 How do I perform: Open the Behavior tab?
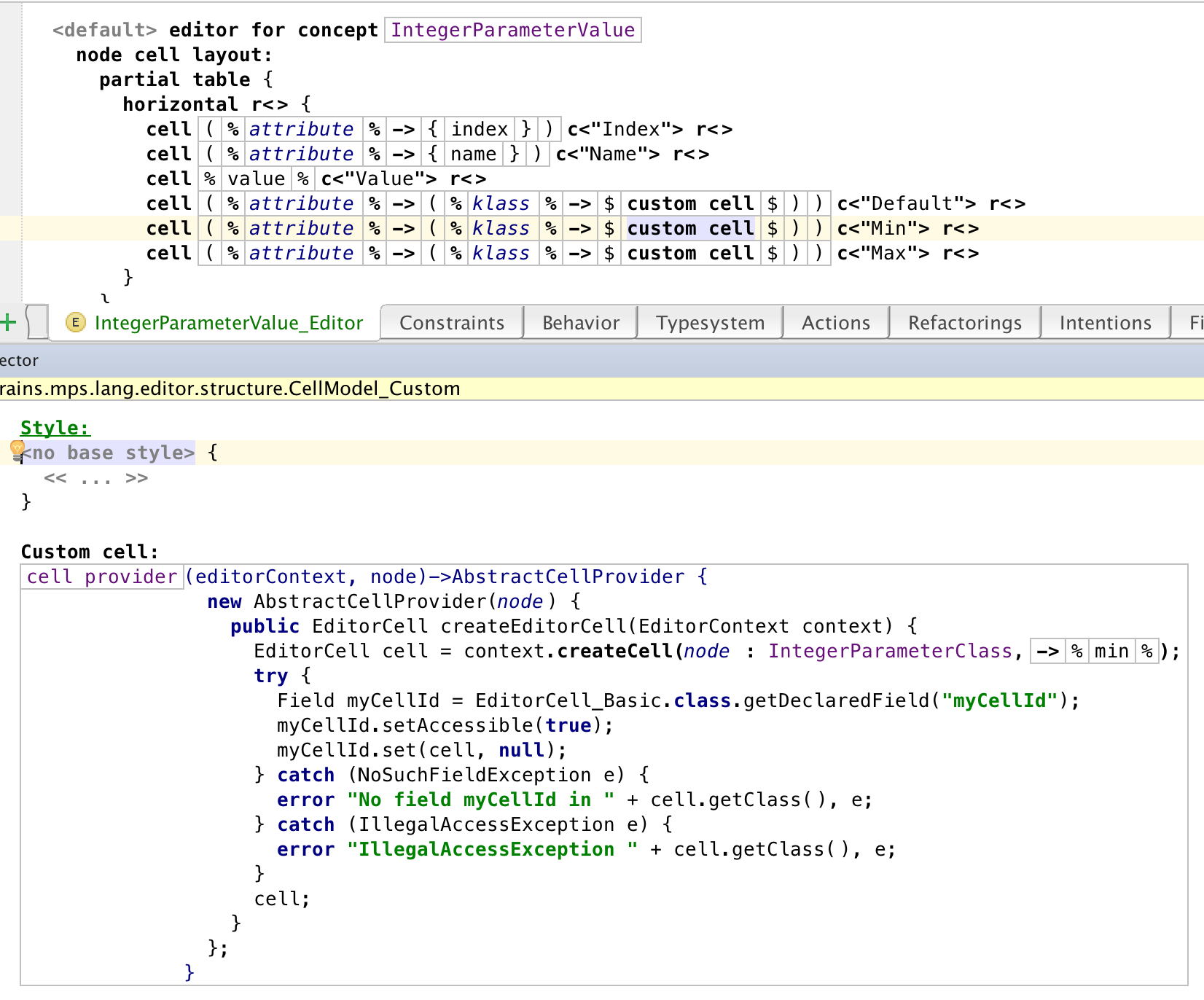(x=581, y=323)
